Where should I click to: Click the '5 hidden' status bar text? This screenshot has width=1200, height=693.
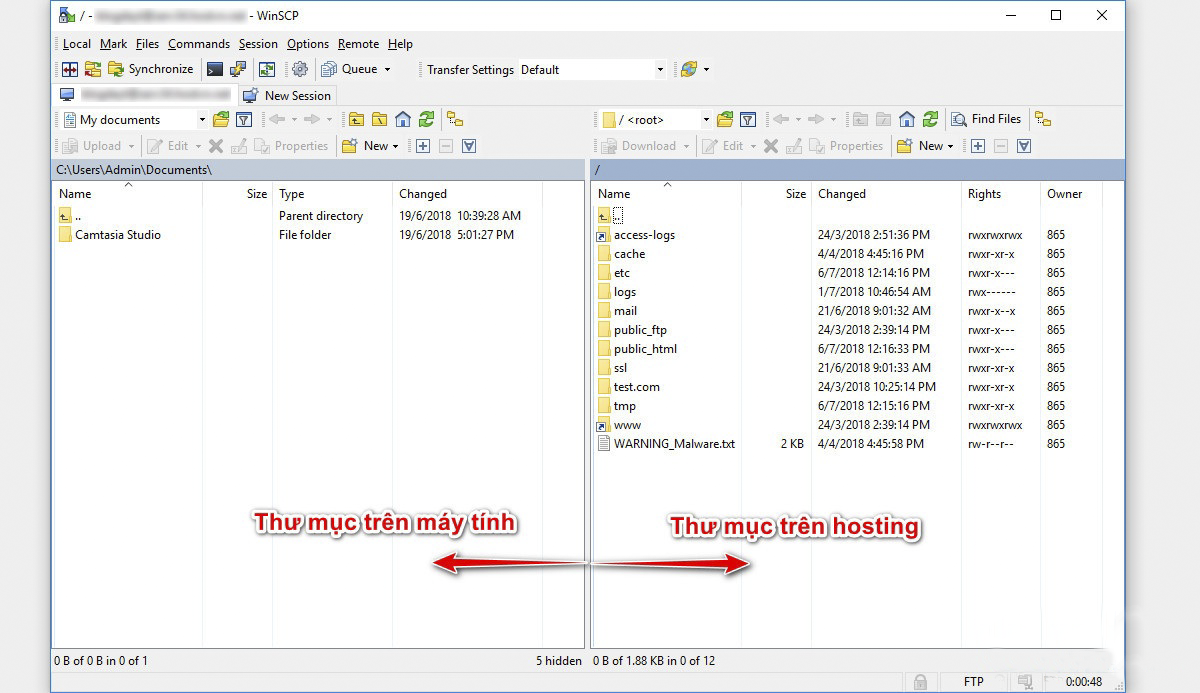click(558, 660)
